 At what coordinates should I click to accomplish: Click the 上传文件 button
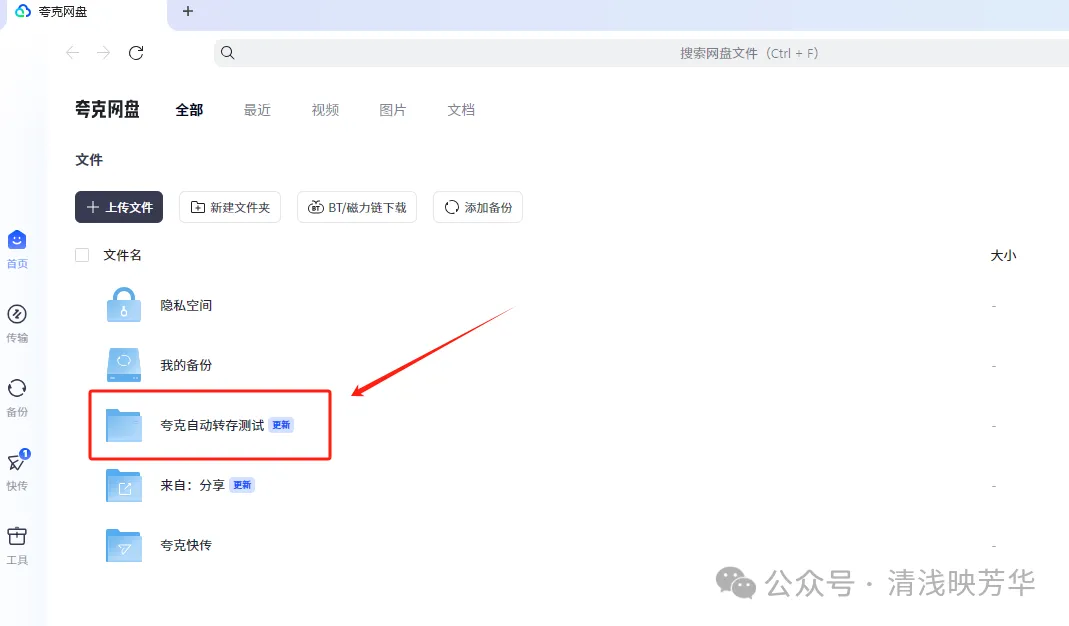click(119, 207)
